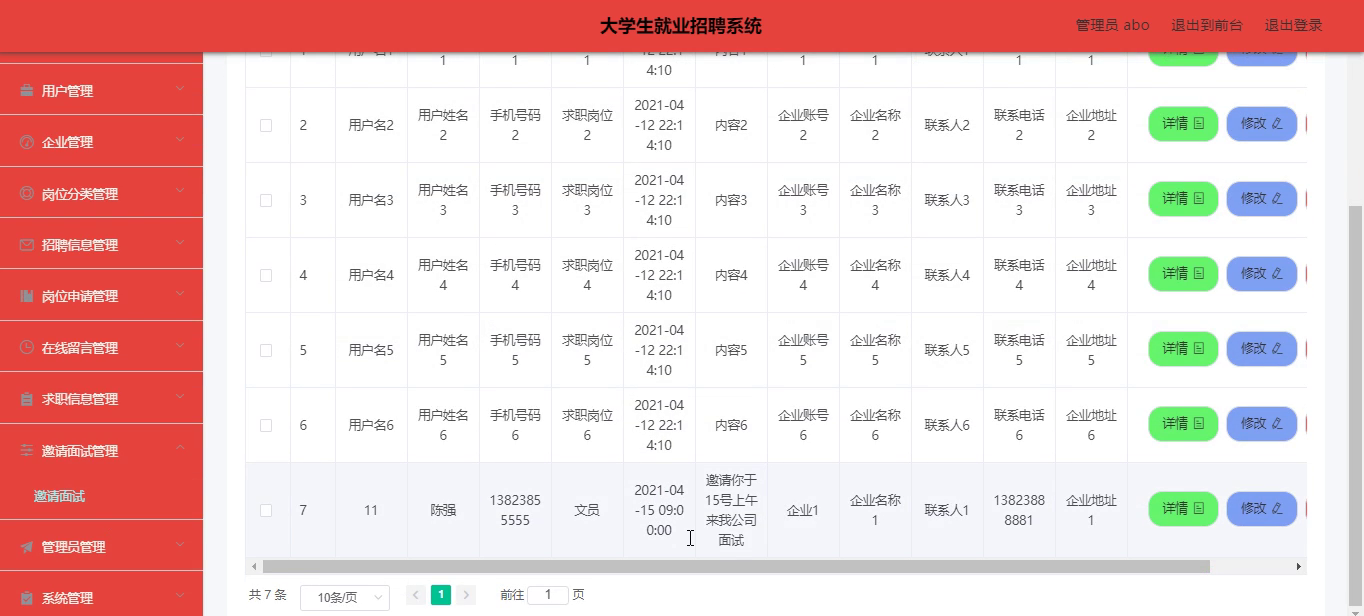Screen dimensions: 1364x616
Task: Tick the checkbox for 用户名4 row
Action: tap(266, 275)
